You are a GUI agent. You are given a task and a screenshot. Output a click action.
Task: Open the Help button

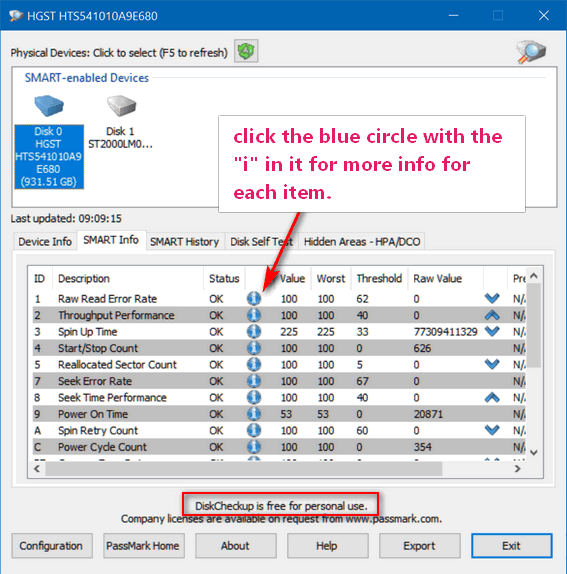328,546
